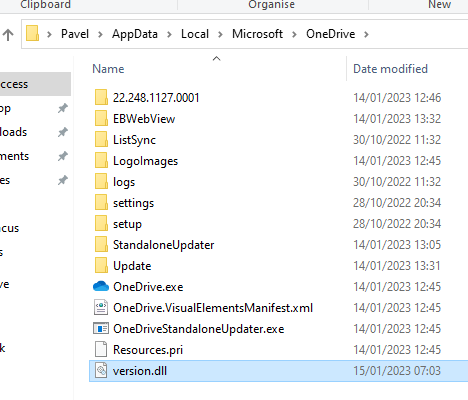Viewport: 468px width, 400px height.
Task: Open the sidebar item ending 'loads'
Action: [x=13, y=132]
